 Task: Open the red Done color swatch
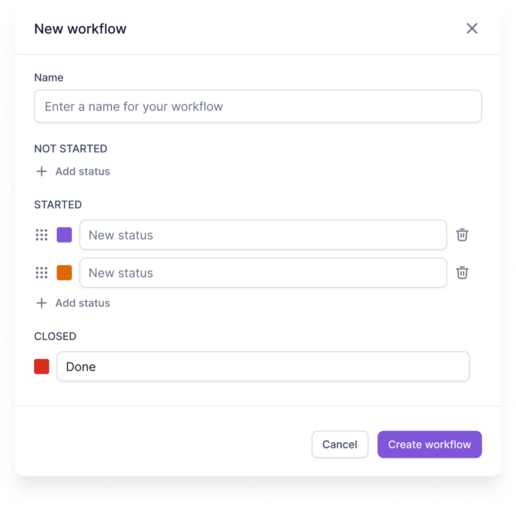click(x=42, y=367)
